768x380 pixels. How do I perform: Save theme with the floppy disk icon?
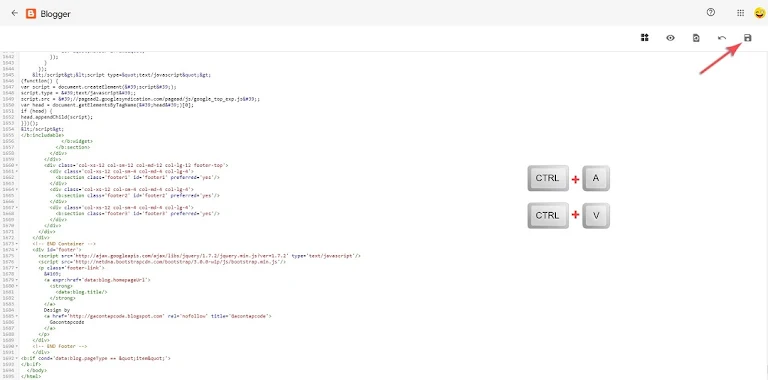coord(747,38)
